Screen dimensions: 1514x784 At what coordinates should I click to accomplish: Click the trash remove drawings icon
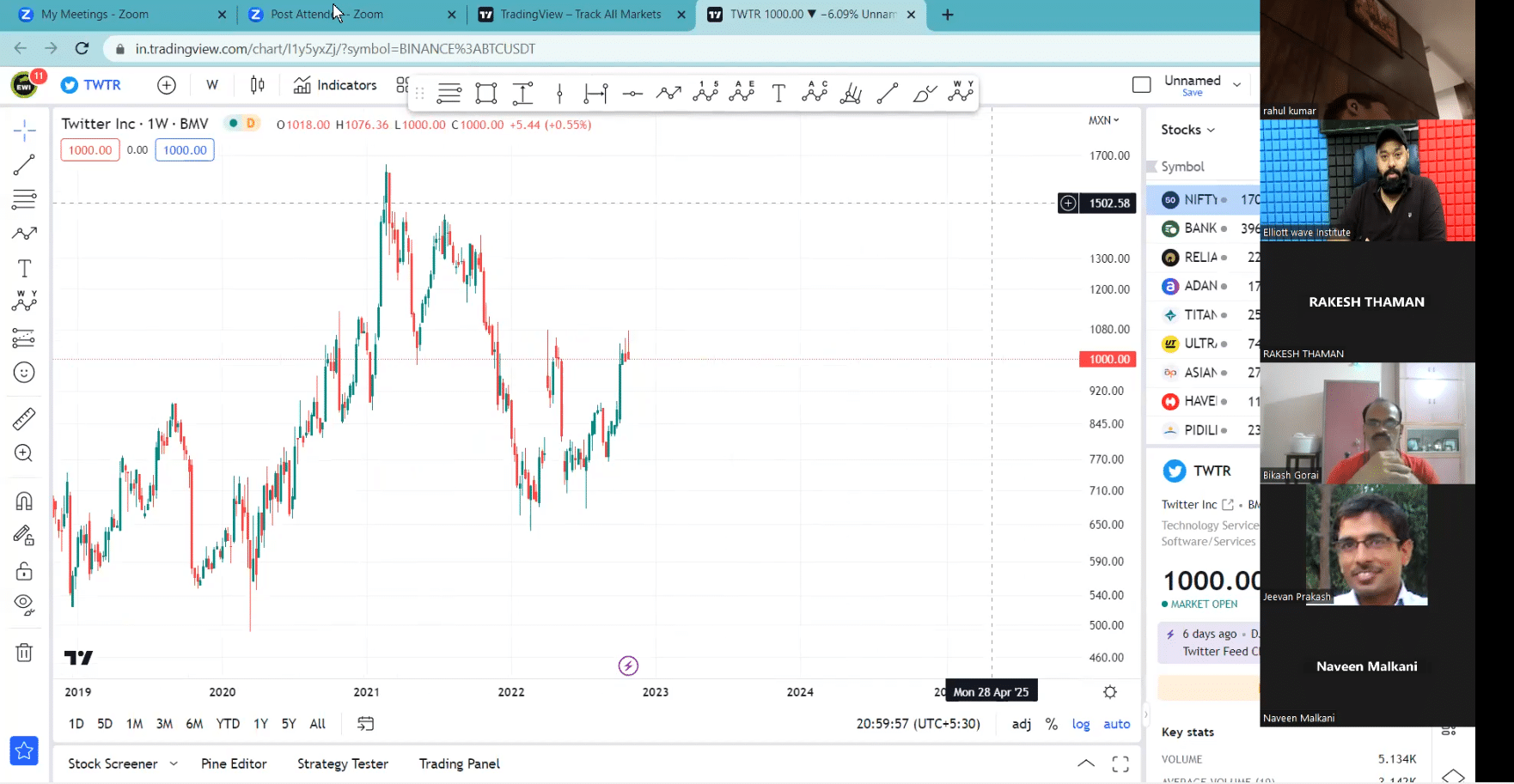(x=24, y=653)
